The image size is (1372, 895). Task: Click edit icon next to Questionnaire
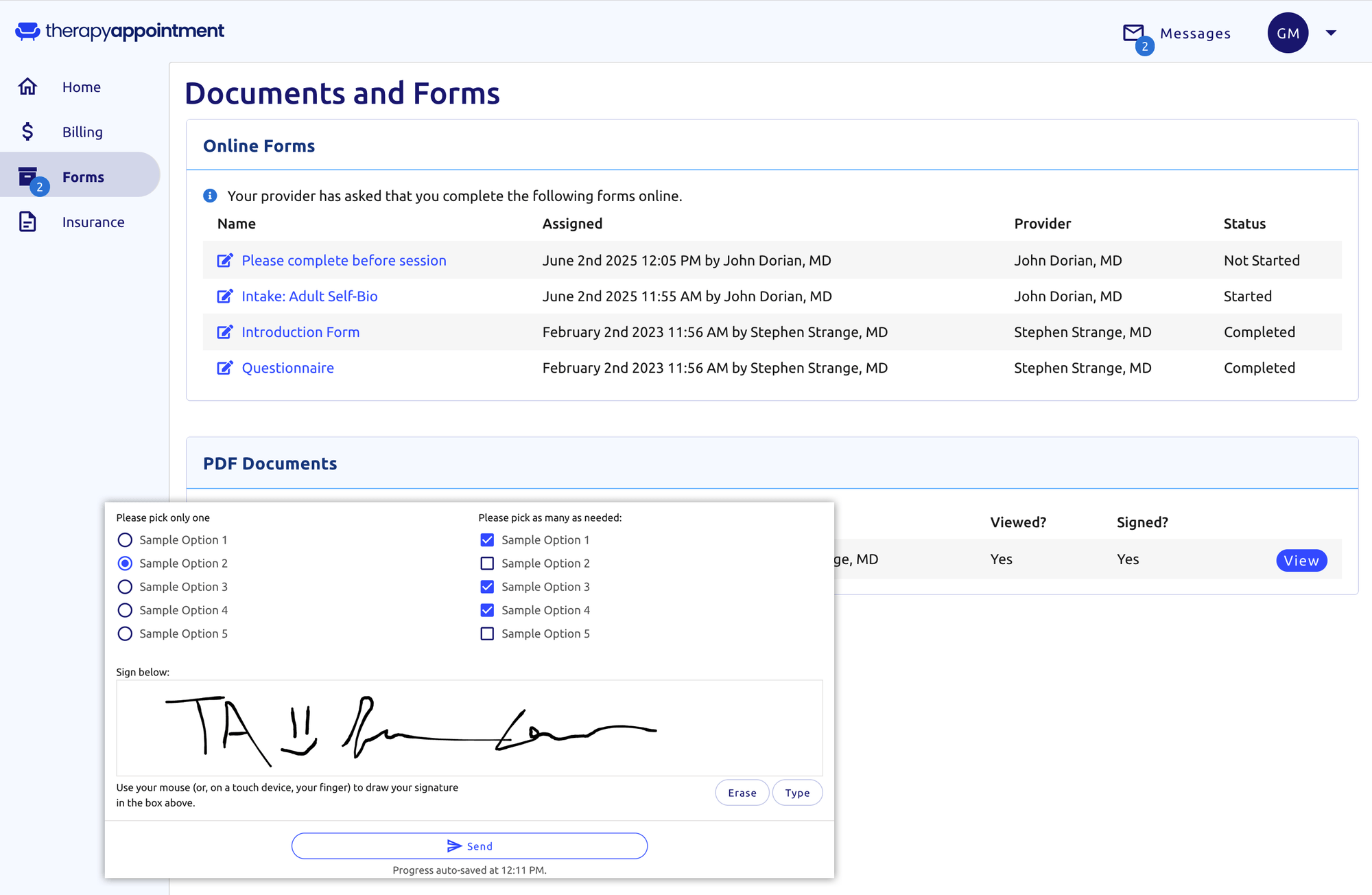click(x=224, y=368)
